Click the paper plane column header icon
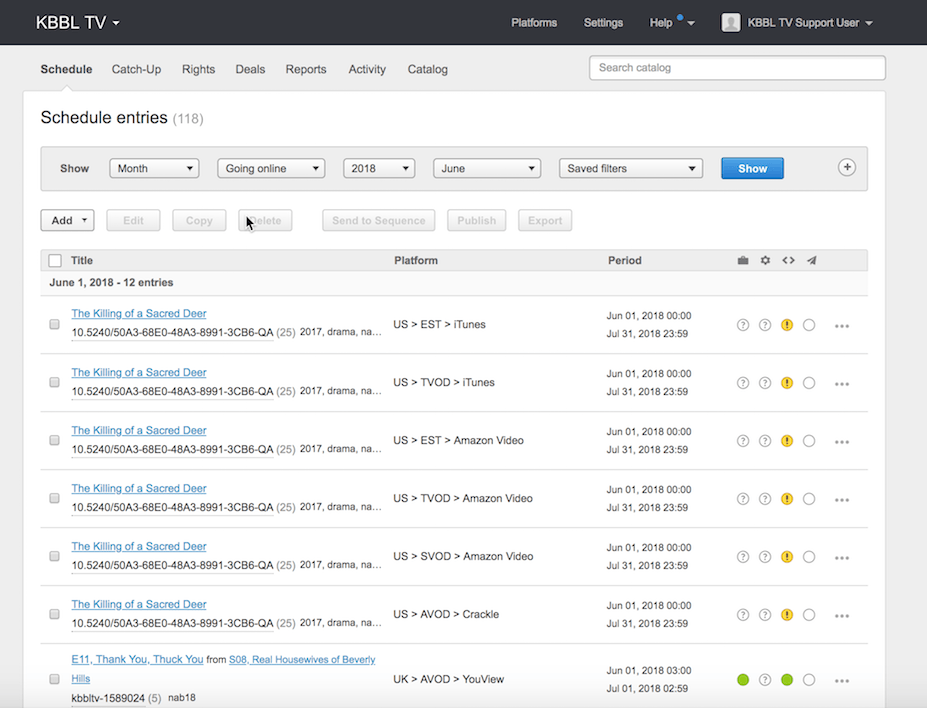This screenshot has width=927, height=708. 811,261
